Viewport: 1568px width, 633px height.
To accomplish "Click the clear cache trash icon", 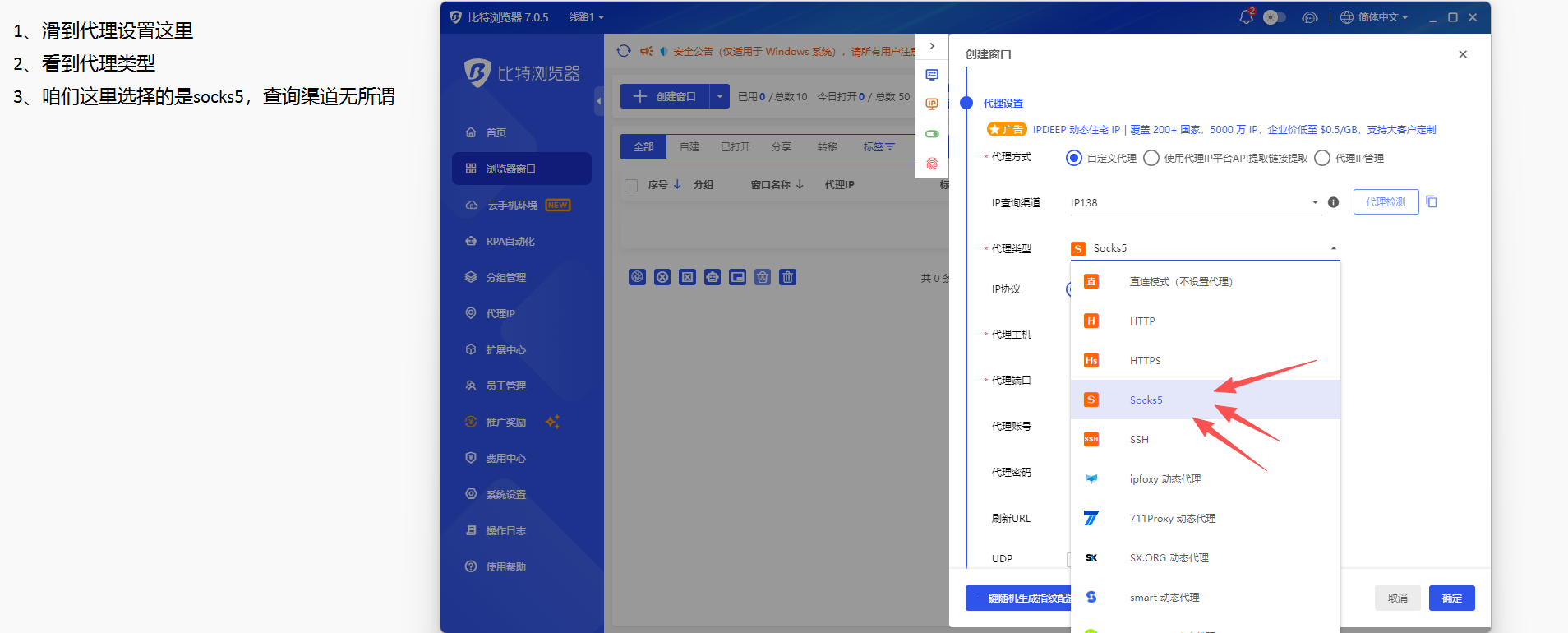I will click(x=763, y=277).
